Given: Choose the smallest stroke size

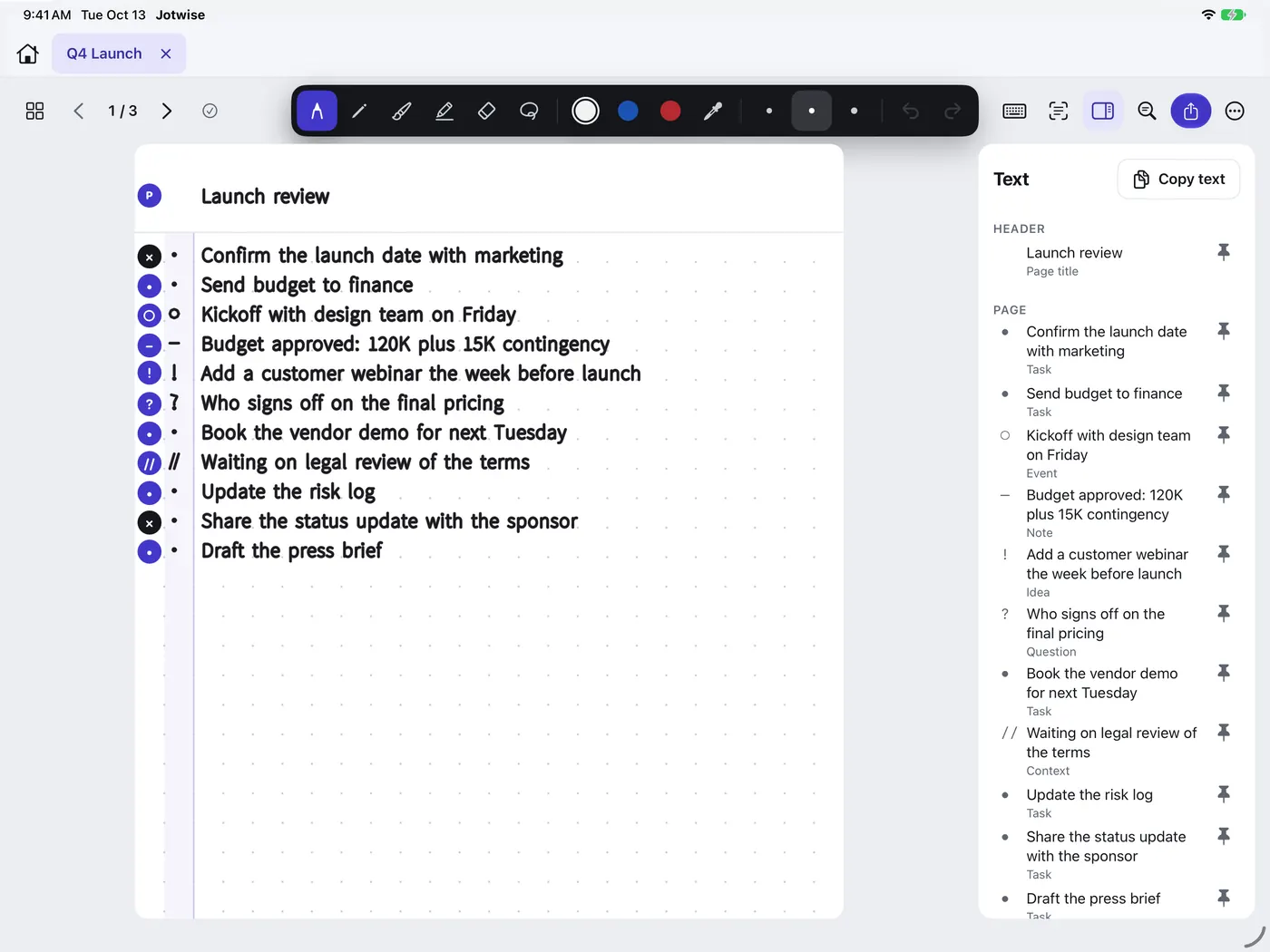Looking at the screenshot, I should pos(769,111).
